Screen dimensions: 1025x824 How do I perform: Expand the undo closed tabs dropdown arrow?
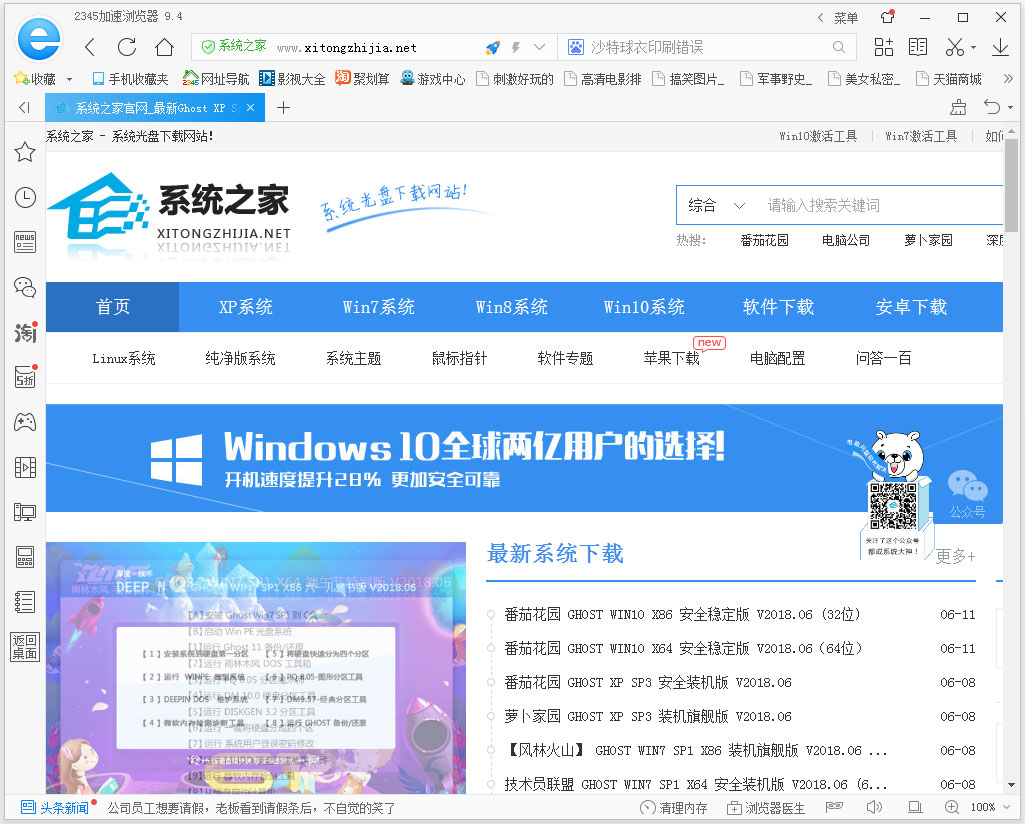point(1010,107)
